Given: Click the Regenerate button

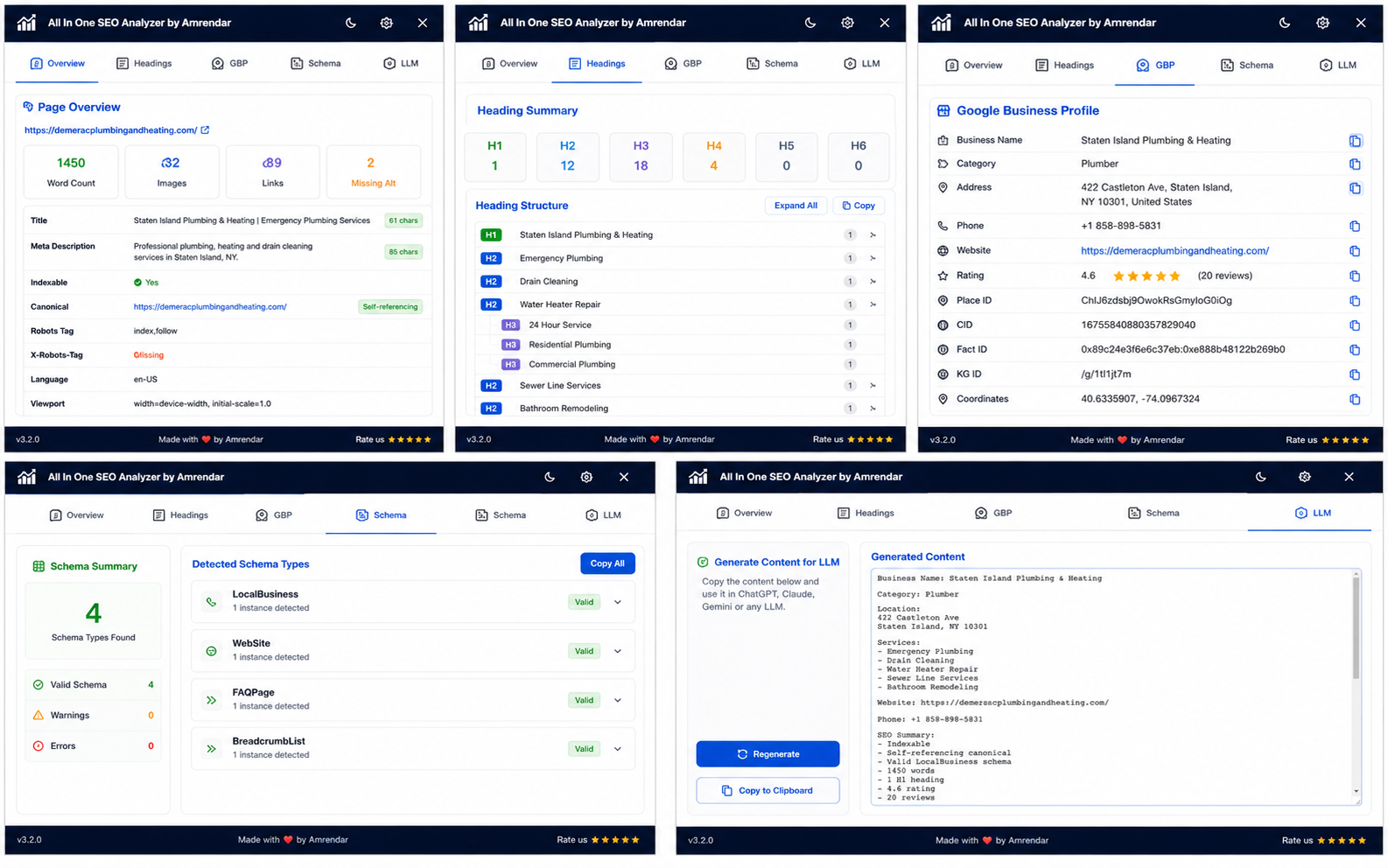Looking at the screenshot, I should [768, 754].
